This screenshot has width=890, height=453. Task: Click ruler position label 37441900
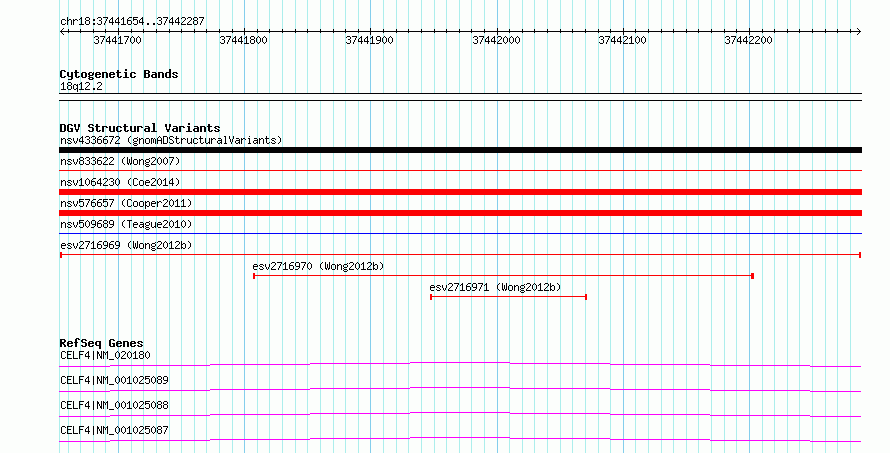click(370, 40)
